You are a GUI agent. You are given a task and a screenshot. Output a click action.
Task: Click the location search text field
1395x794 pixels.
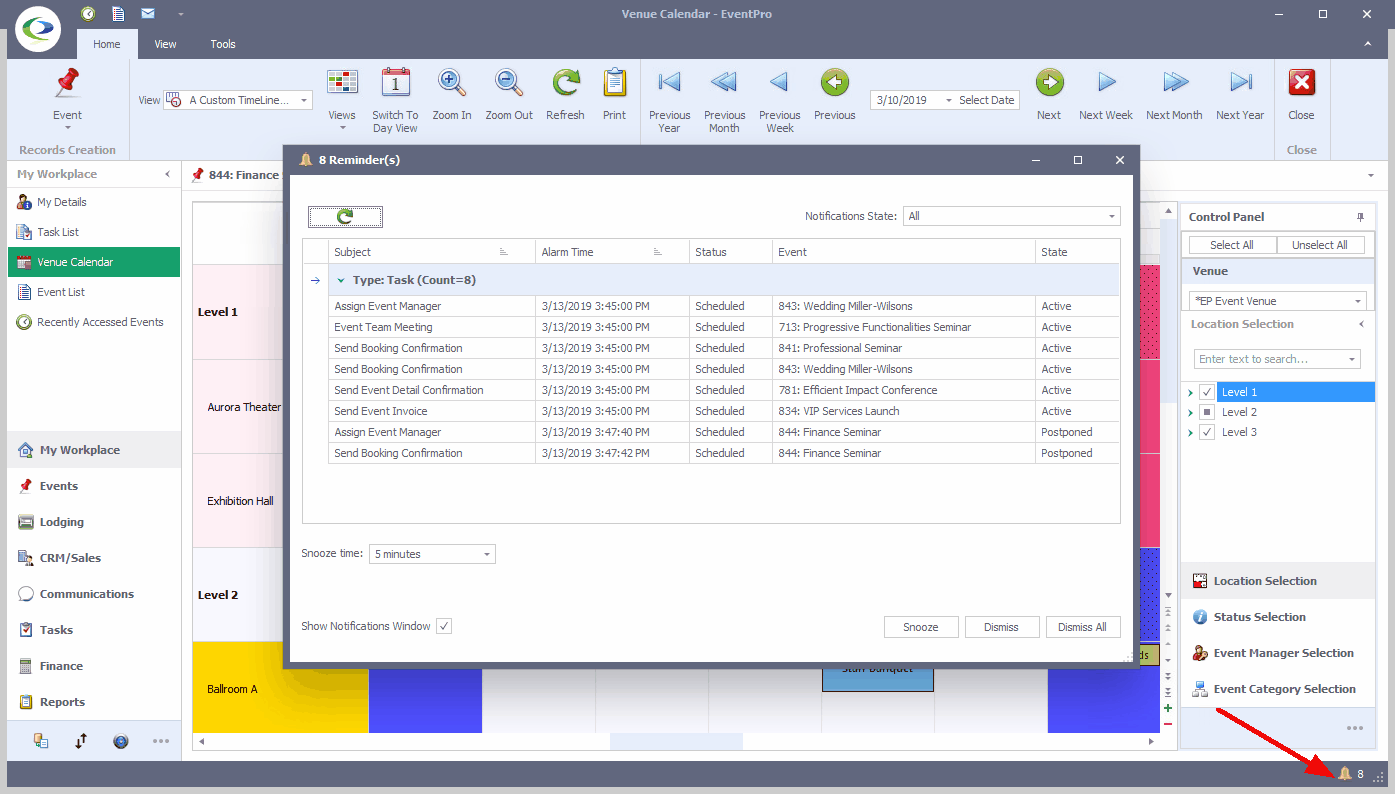point(1270,359)
